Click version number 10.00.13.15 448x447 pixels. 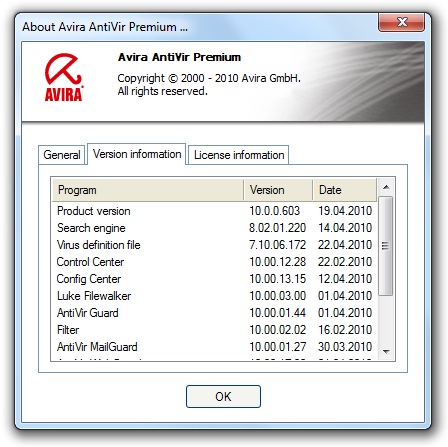(x=277, y=279)
